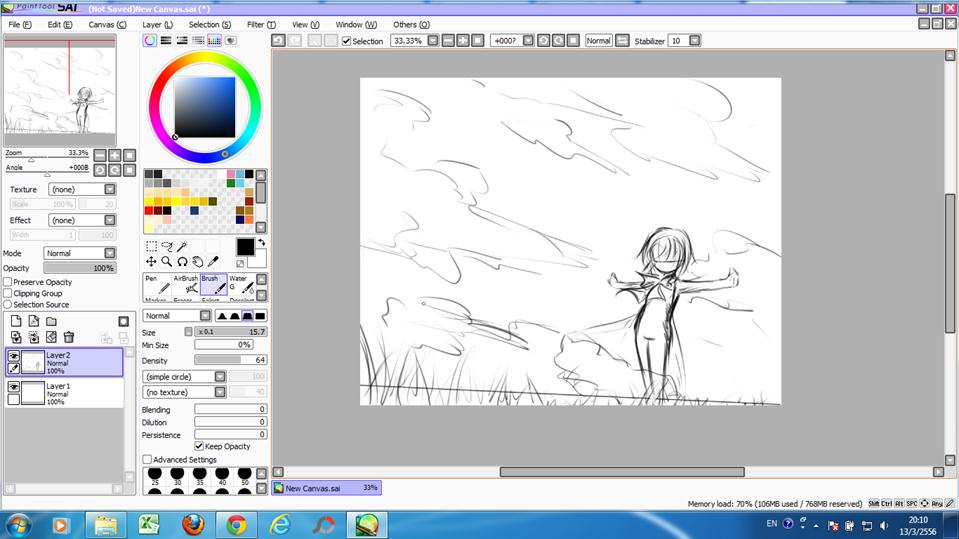959x539 pixels.
Task: Delete the selected layer trash icon
Action: tap(69, 337)
